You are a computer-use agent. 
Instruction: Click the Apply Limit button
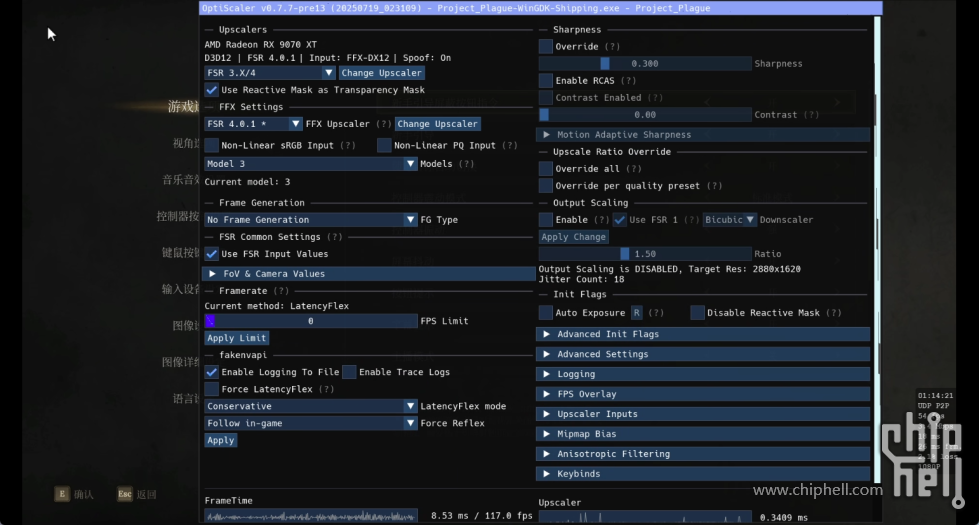coord(237,338)
